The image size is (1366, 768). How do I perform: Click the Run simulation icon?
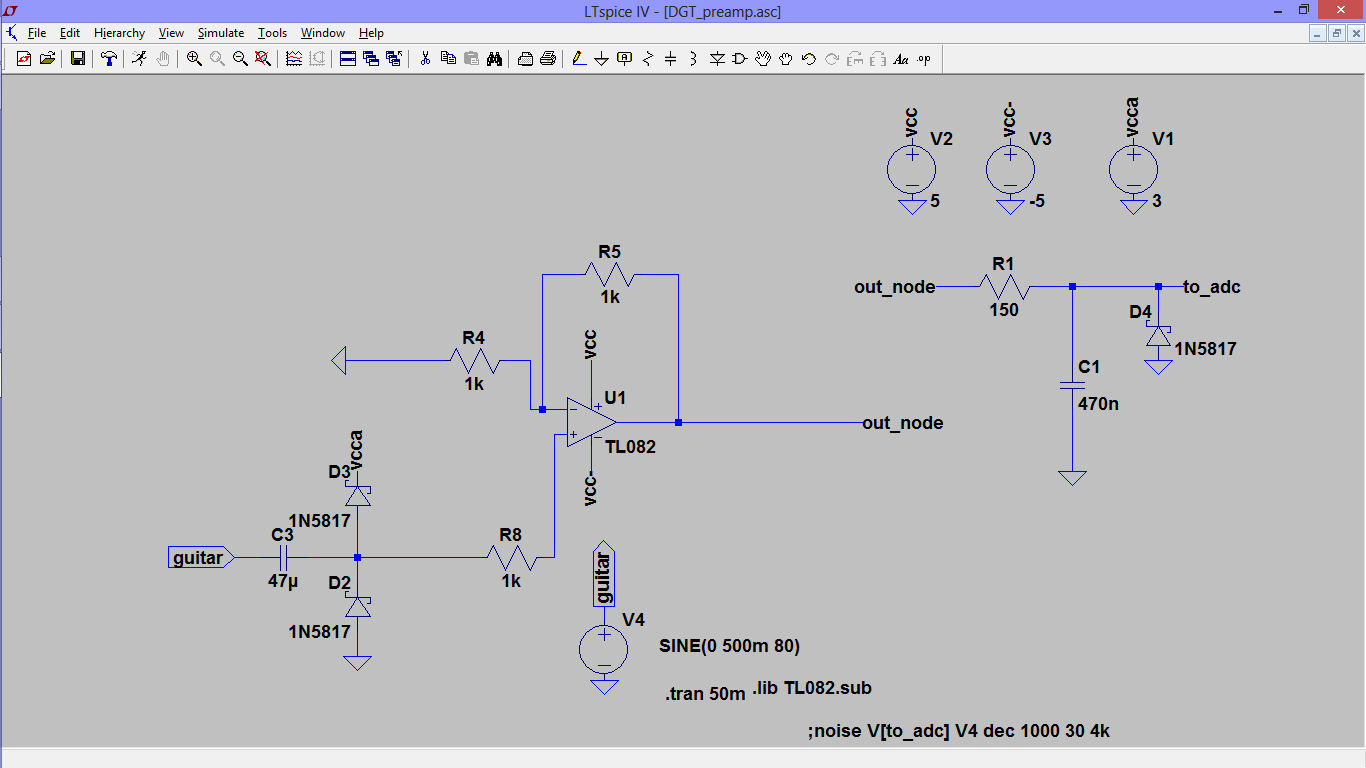tap(139, 59)
